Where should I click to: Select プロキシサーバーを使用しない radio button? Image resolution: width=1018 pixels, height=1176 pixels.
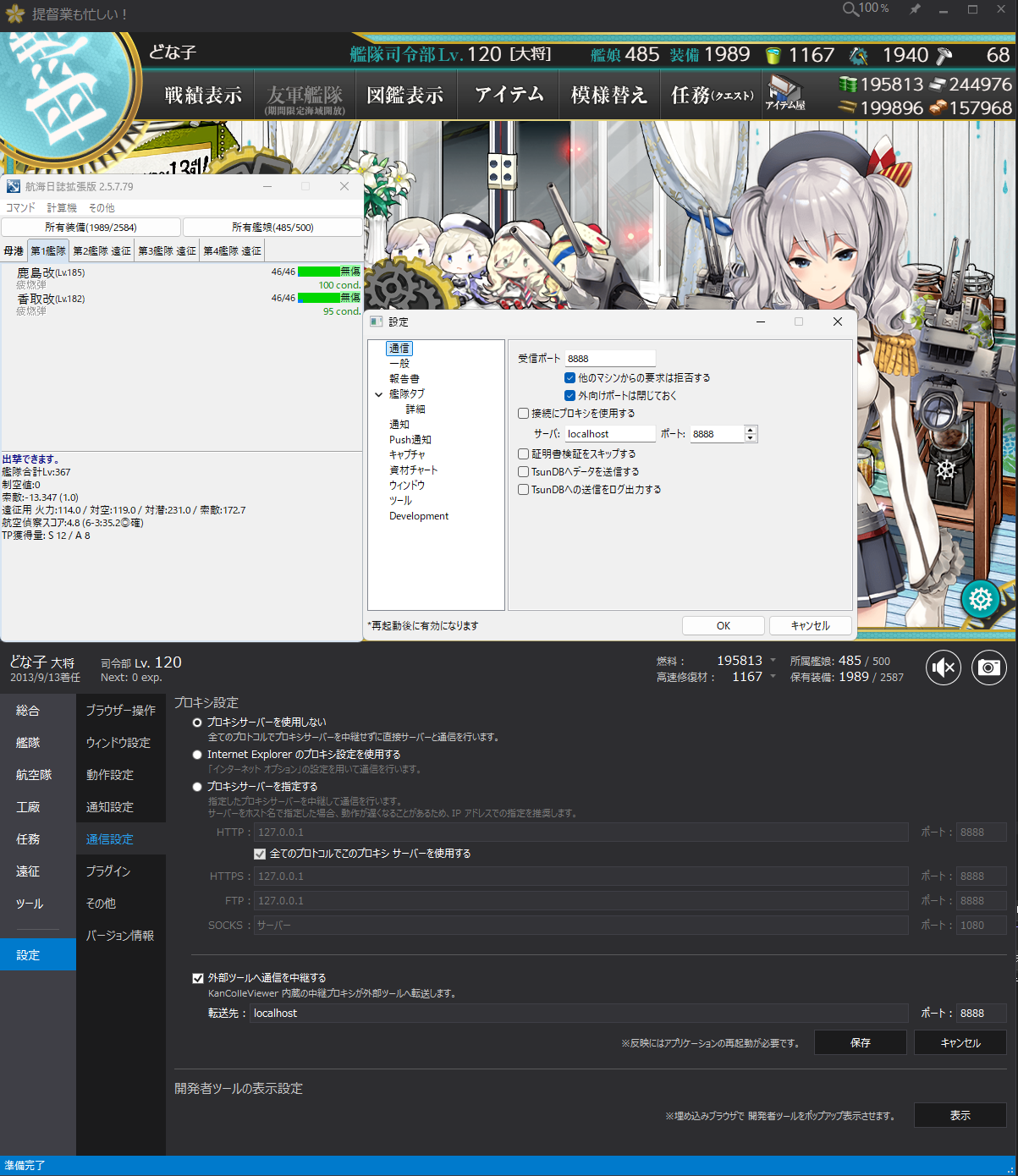(197, 723)
